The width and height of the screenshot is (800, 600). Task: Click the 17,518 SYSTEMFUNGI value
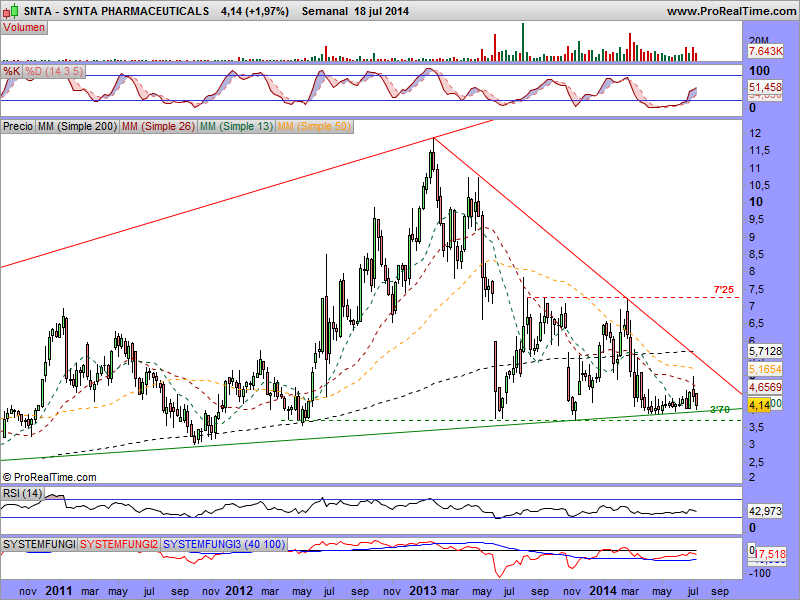click(x=769, y=554)
